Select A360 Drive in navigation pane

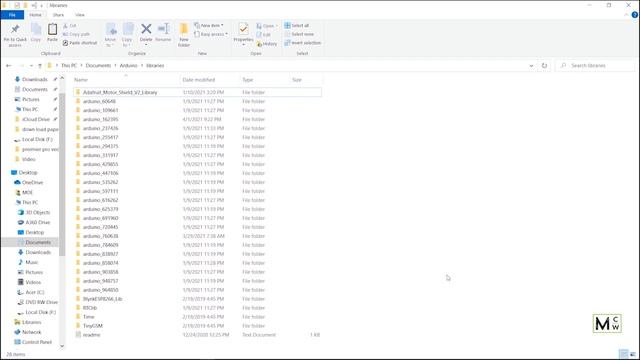37,222
